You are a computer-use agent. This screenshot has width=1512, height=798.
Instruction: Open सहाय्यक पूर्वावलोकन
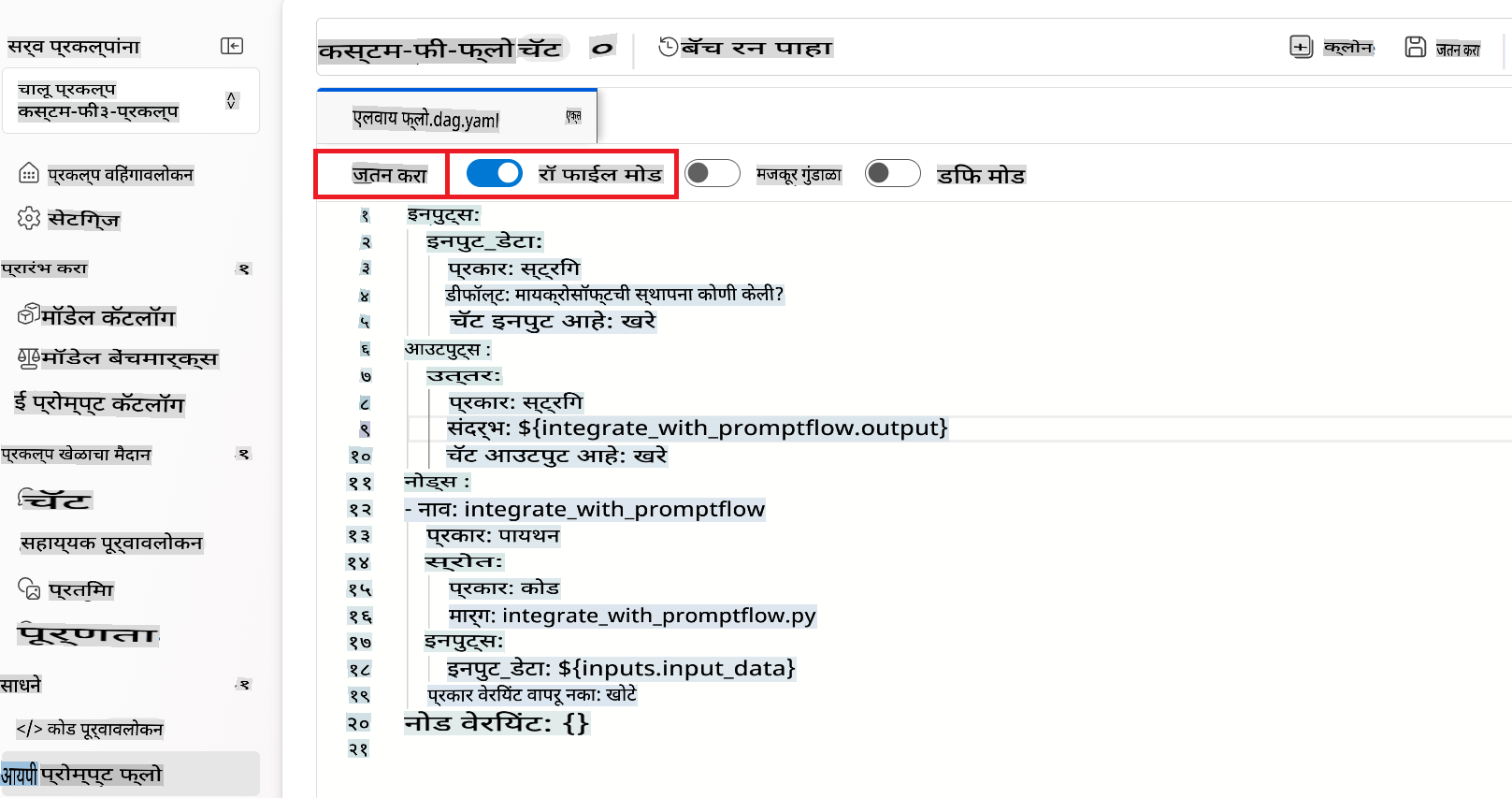point(111,543)
